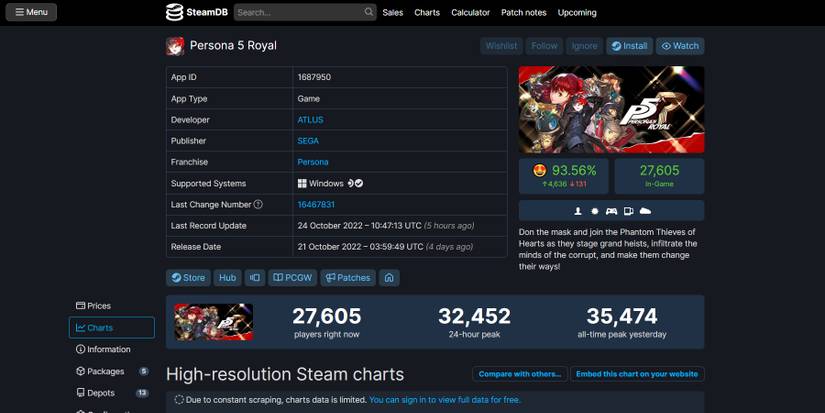Click the Ignore button

(584, 46)
